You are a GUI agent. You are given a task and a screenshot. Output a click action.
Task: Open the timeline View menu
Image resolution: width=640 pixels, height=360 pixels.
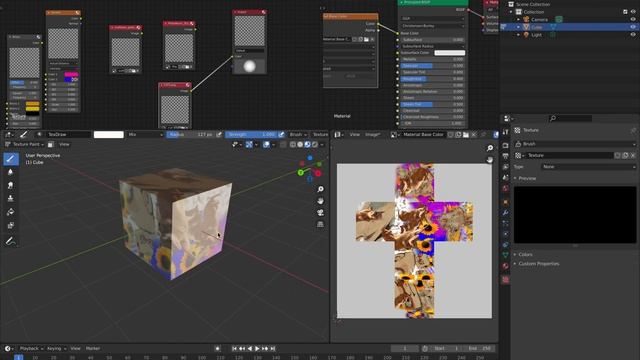[x=76, y=348]
